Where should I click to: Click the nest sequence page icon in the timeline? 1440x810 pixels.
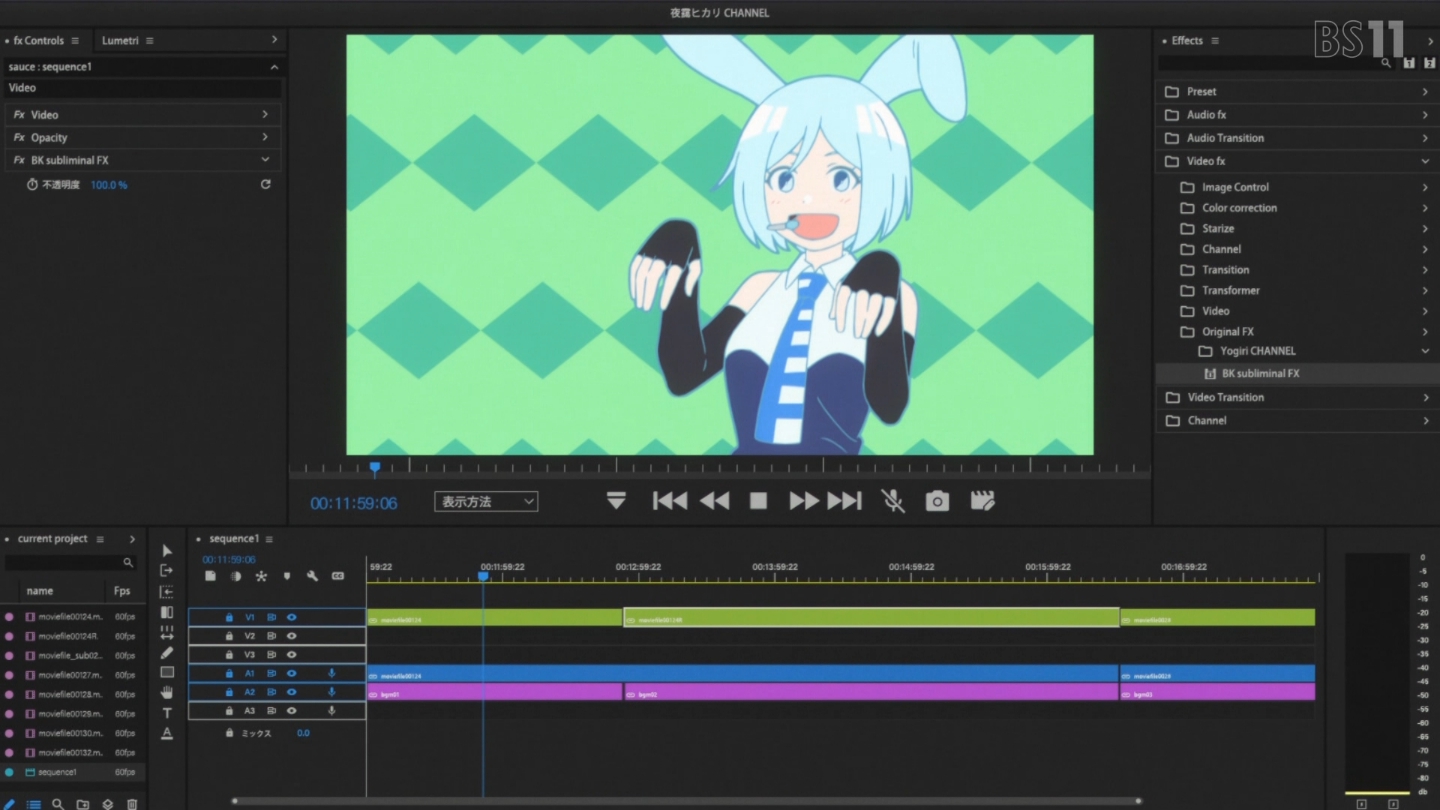211,576
